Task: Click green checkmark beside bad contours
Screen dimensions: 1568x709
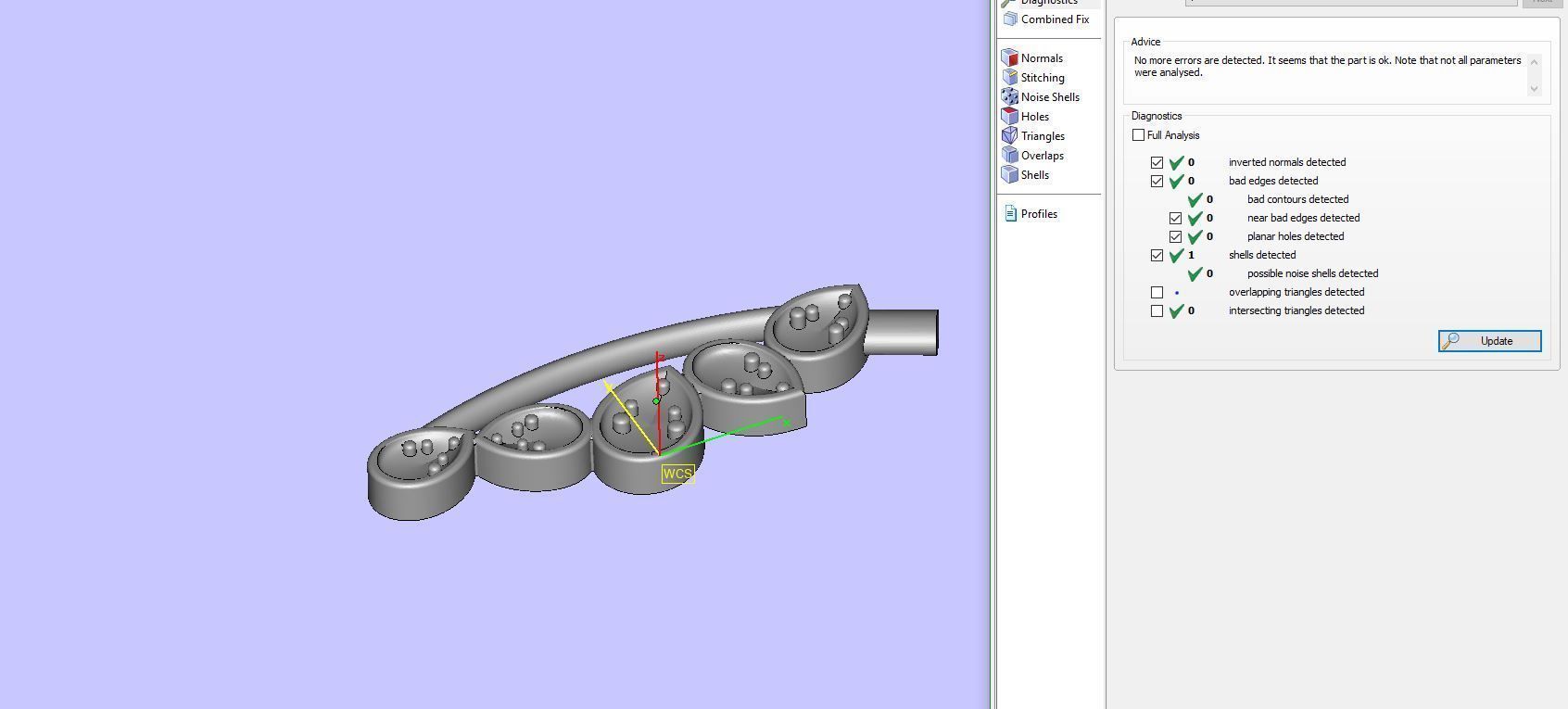Action: point(1195,199)
